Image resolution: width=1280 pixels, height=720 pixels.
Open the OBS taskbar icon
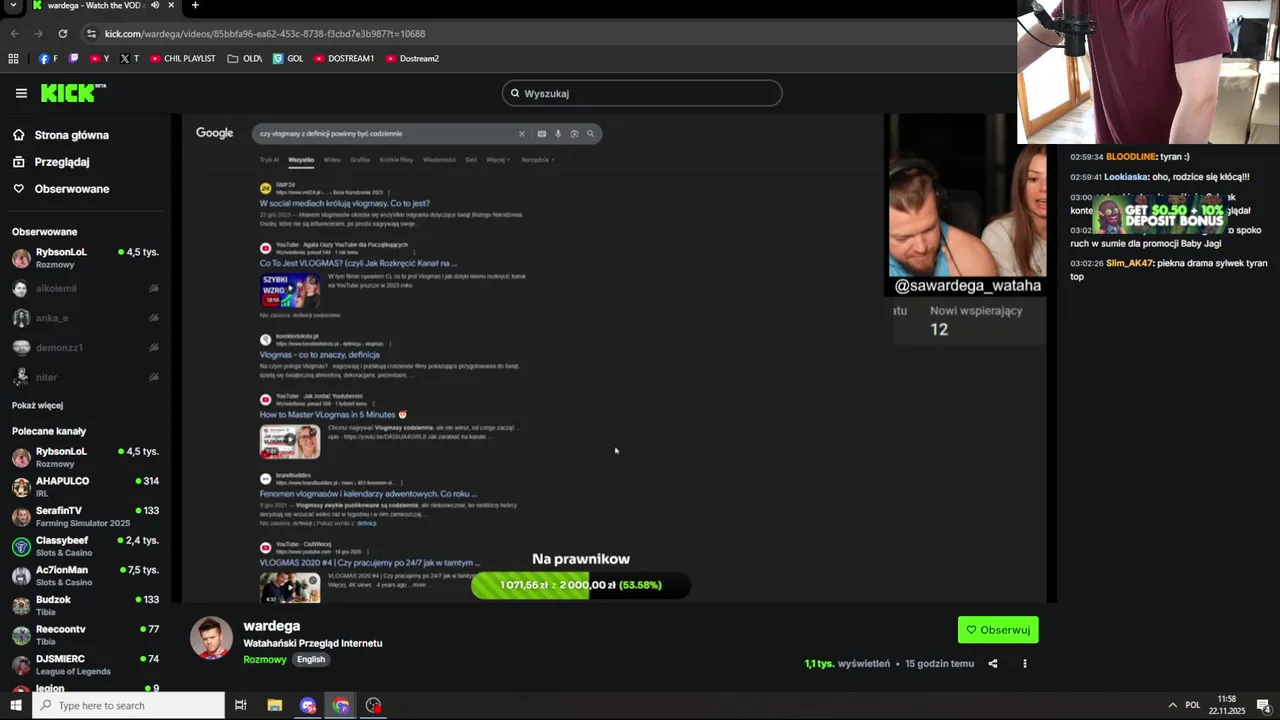point(374,705)
